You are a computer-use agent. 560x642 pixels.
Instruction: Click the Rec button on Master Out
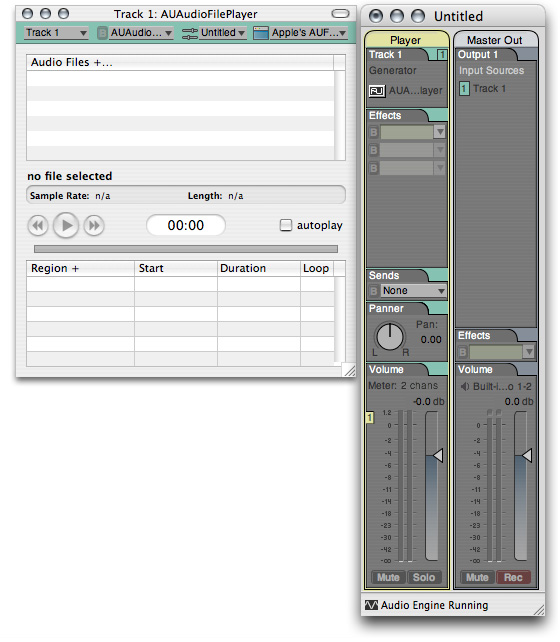pos(513,577)
